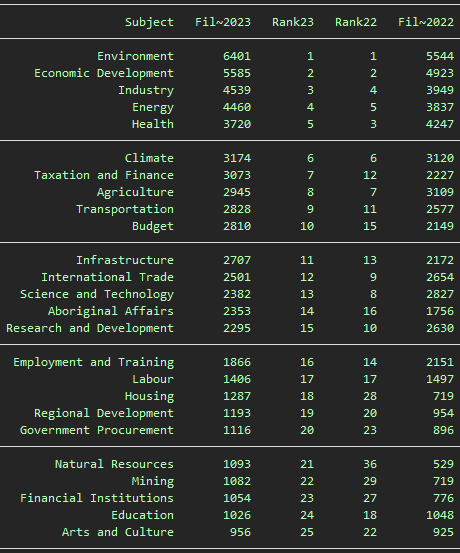Click the 2827 value in Science and Technology row
Viewport: 460px width, 553px height.
point(440,294)
